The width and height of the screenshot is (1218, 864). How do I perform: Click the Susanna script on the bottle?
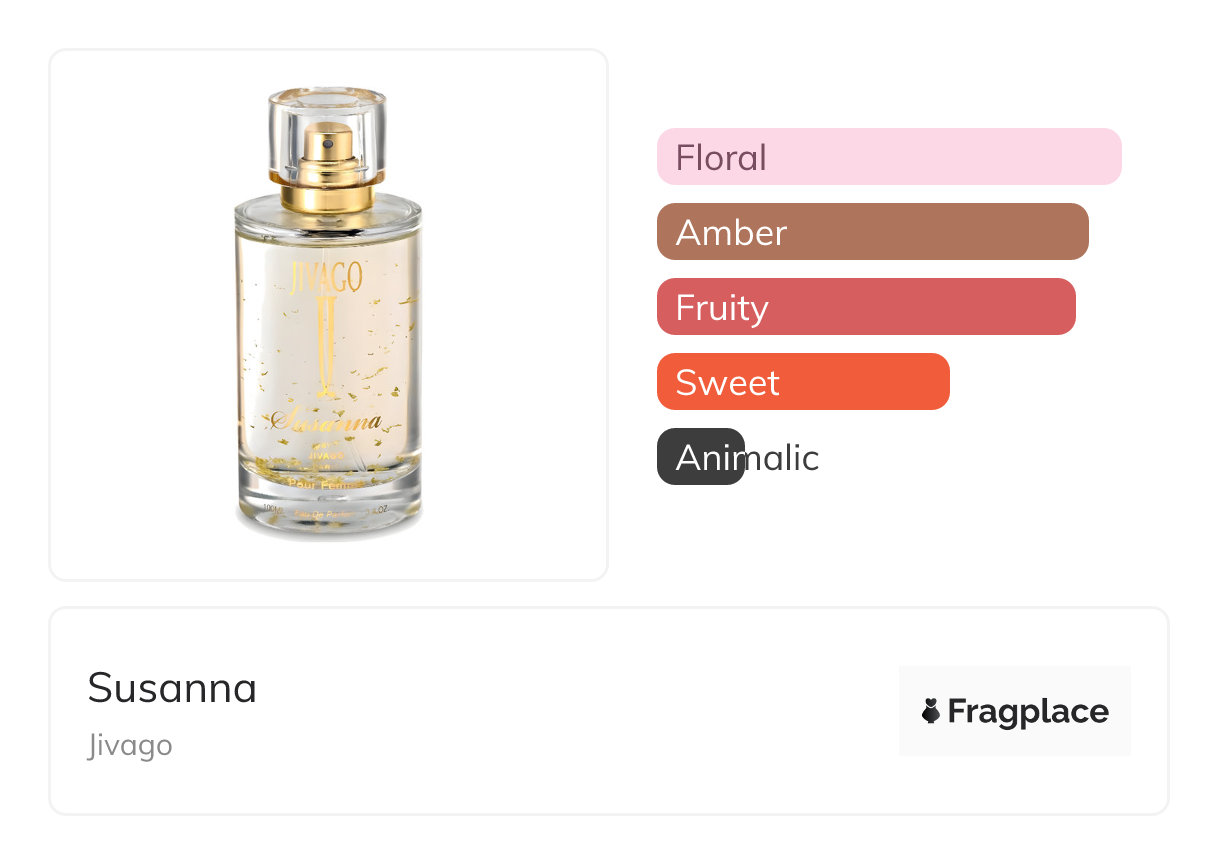coord(326,422)
